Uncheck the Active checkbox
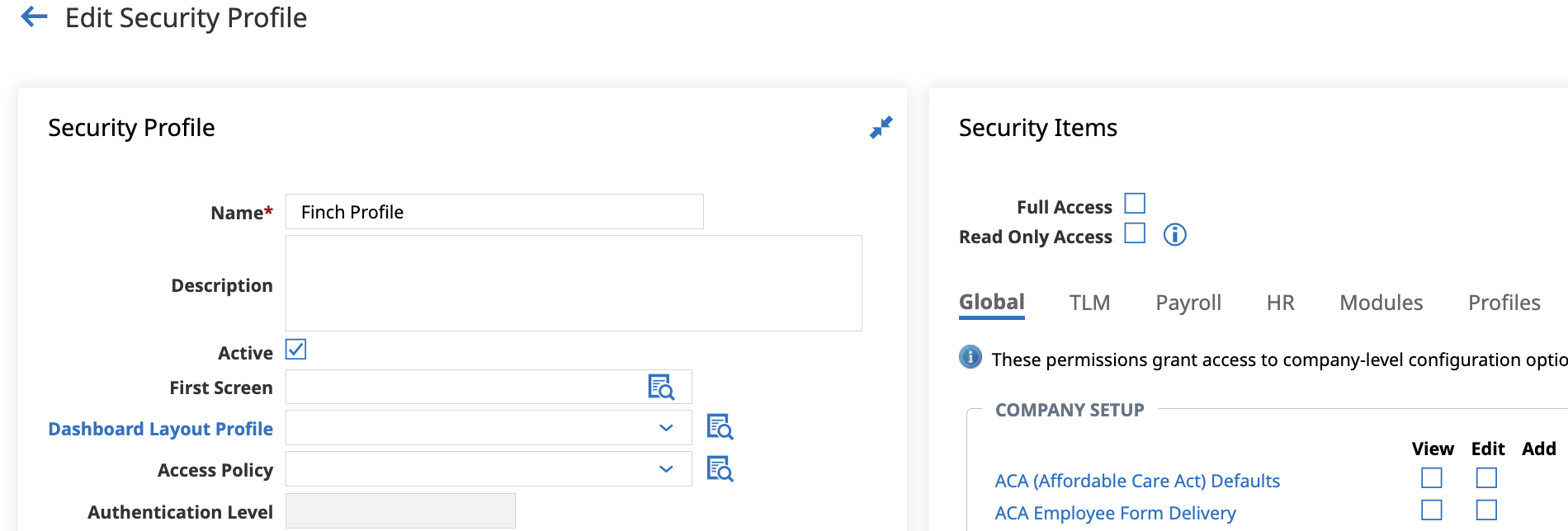The image size is (1568, 531). (295, 350)
